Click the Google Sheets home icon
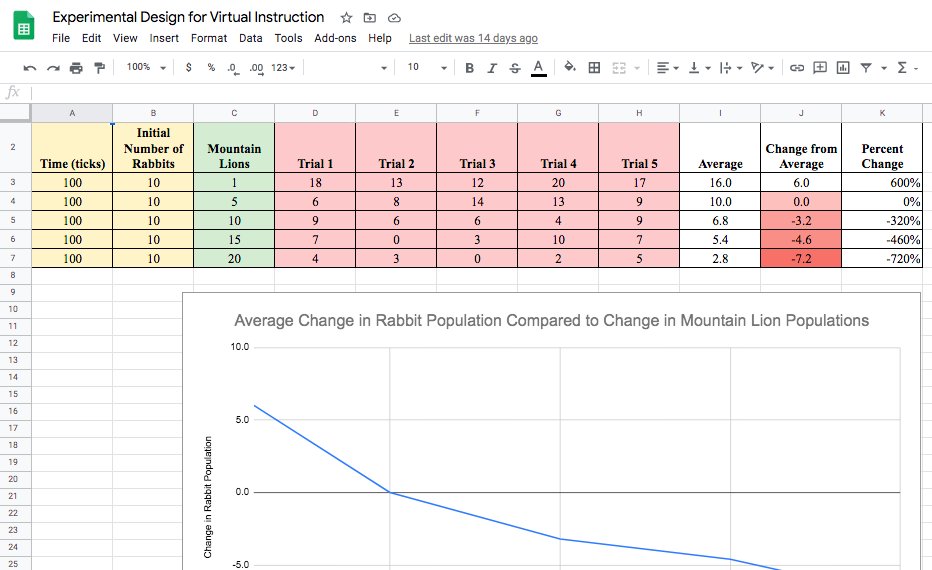Screen dimensions: 932x570 [x=24, y=26]
